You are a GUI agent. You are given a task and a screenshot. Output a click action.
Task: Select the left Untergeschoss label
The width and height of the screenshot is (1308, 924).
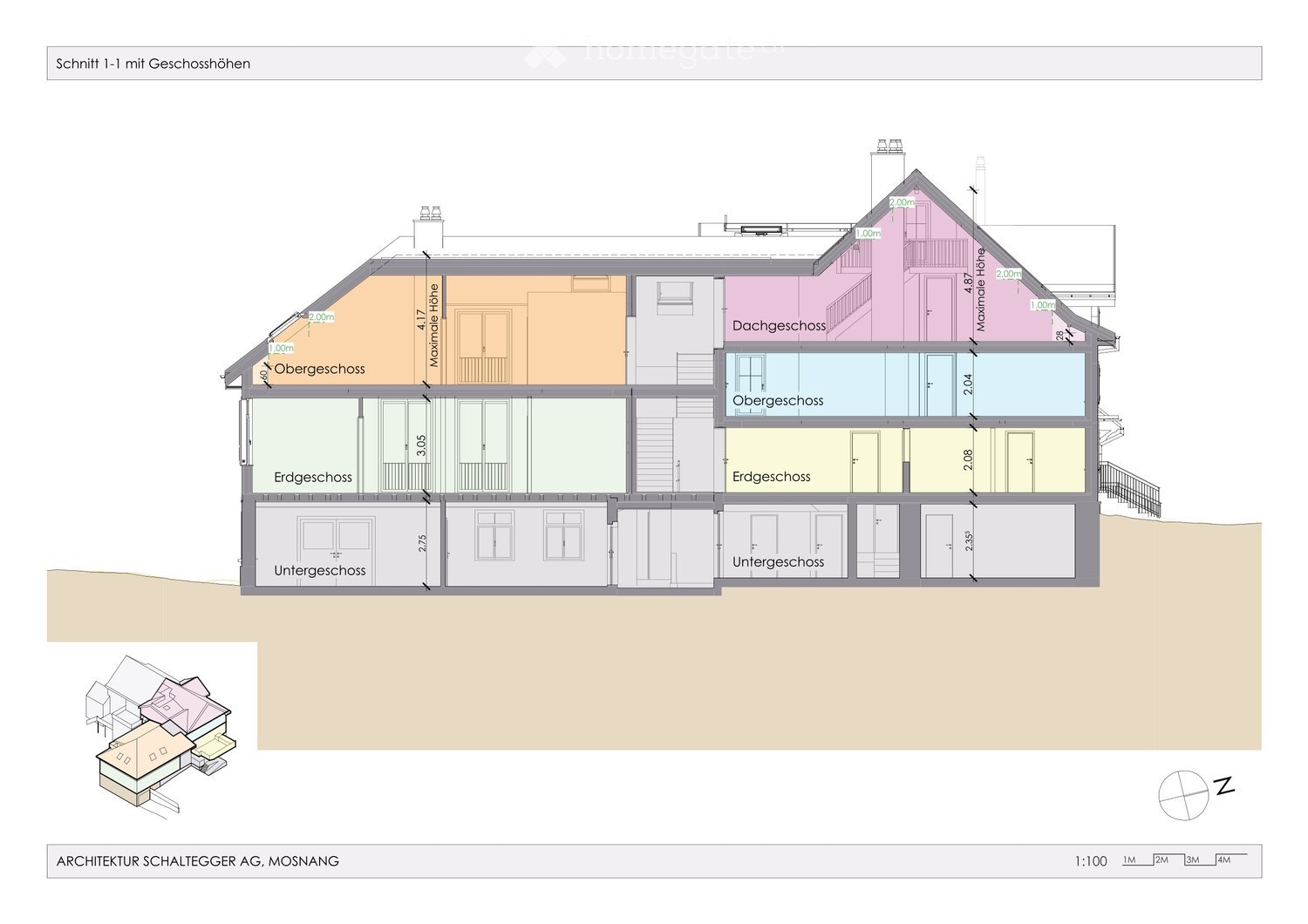pyautogui.click(x=319, y=571)
